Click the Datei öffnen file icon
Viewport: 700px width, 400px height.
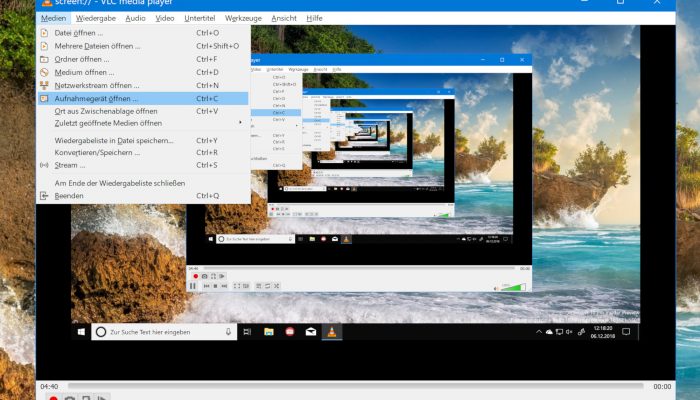[x=44, y=33]
